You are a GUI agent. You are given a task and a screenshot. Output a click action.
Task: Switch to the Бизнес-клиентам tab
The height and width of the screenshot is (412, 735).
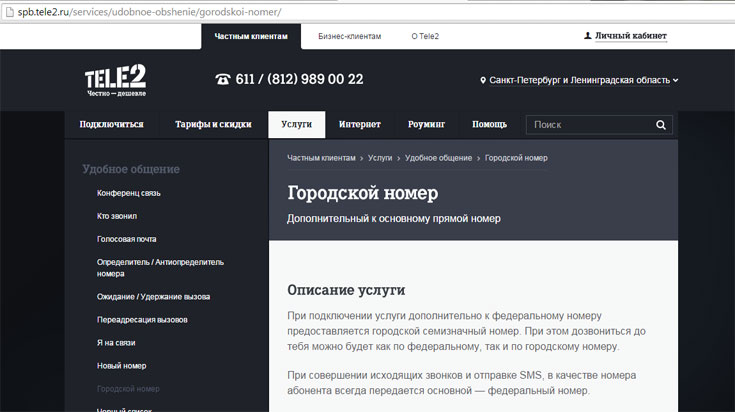pyautogui.click(x=349, y=36)
